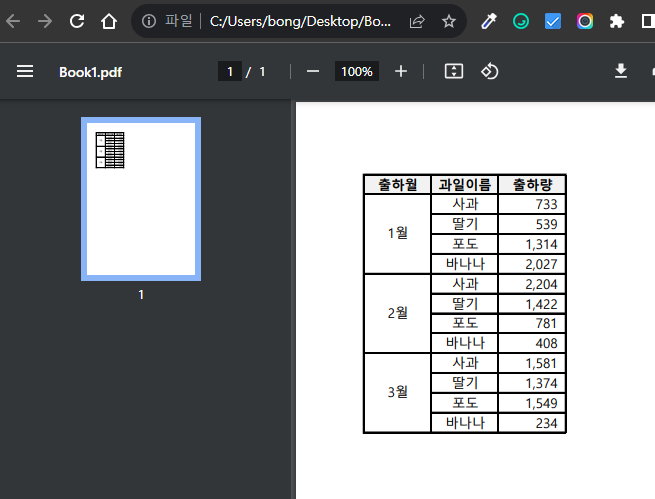View site information icon in address bar
The width and height of the screenshot is (655, 499).
(x=149, y=21)
